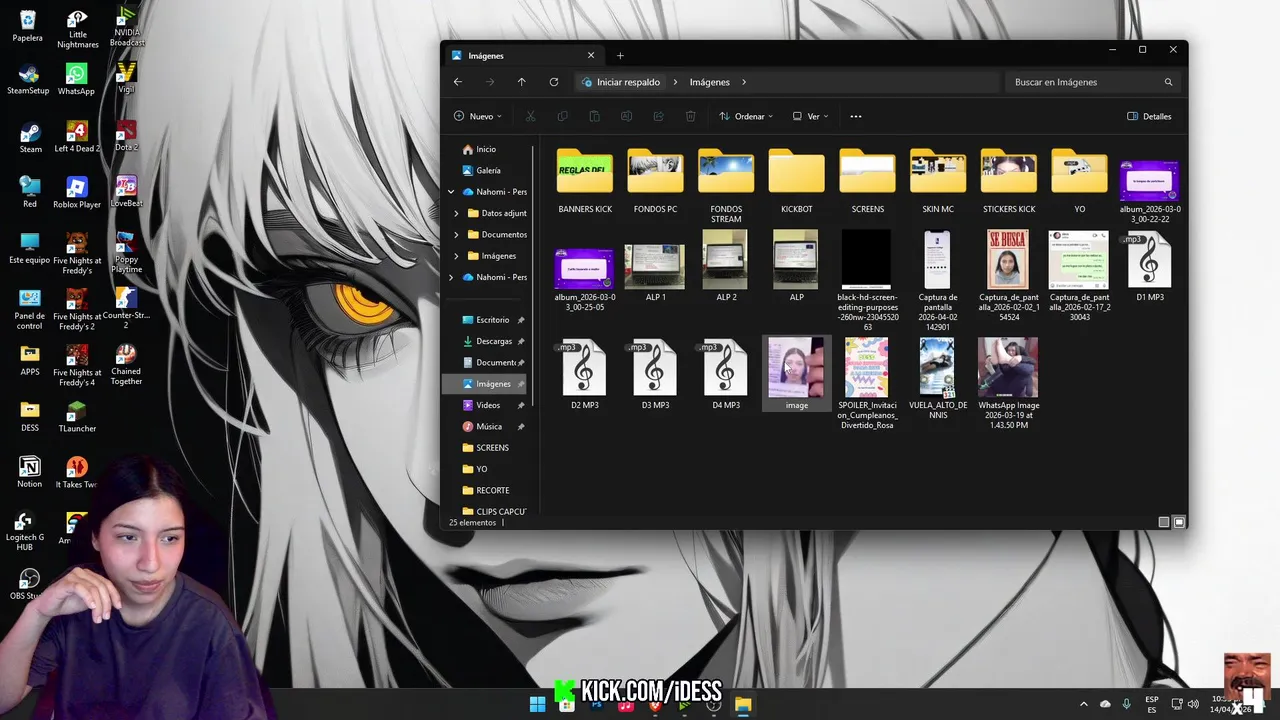Viewport: 1280px width, 720px height.
Task: Select the D1 MP3 file
Action: tap(1150, 266)
